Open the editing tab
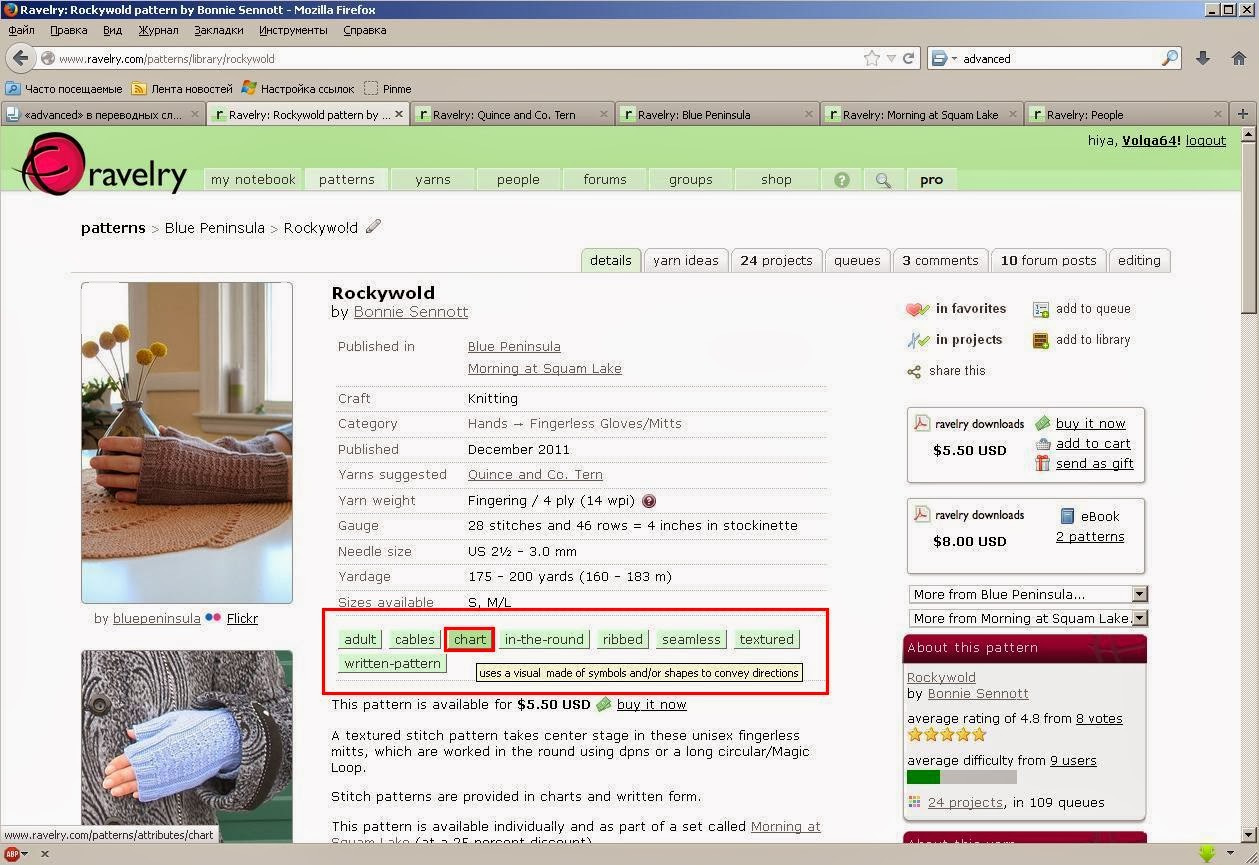 [x=1139, y=260]
